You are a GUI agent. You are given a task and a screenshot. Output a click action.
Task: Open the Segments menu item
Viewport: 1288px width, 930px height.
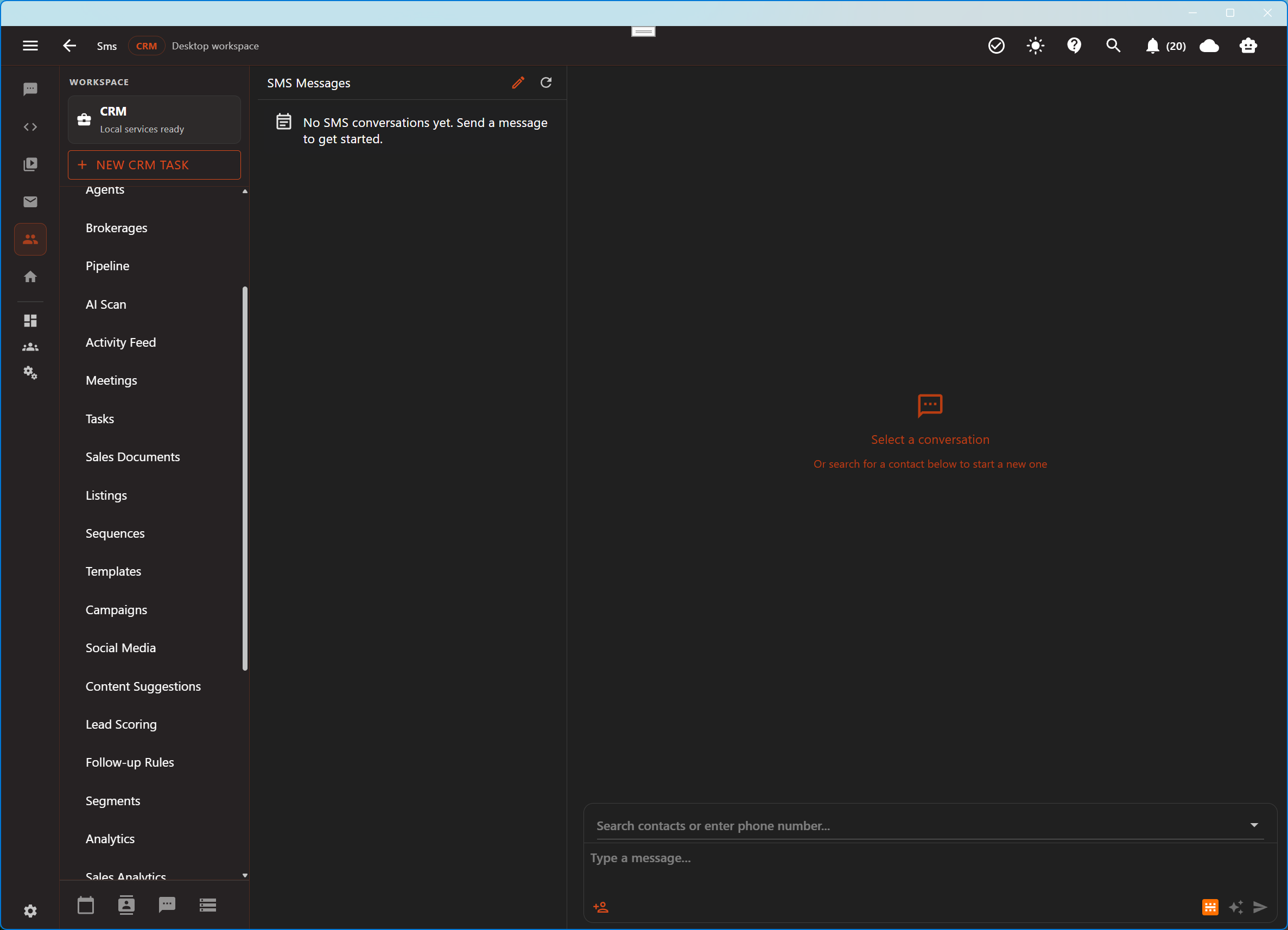point(113,800)
